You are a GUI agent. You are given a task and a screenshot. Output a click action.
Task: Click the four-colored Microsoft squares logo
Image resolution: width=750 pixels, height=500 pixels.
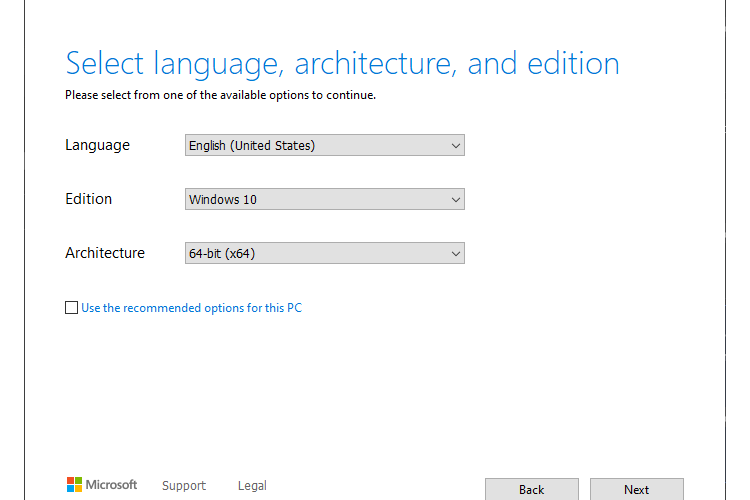click(74, 484)
